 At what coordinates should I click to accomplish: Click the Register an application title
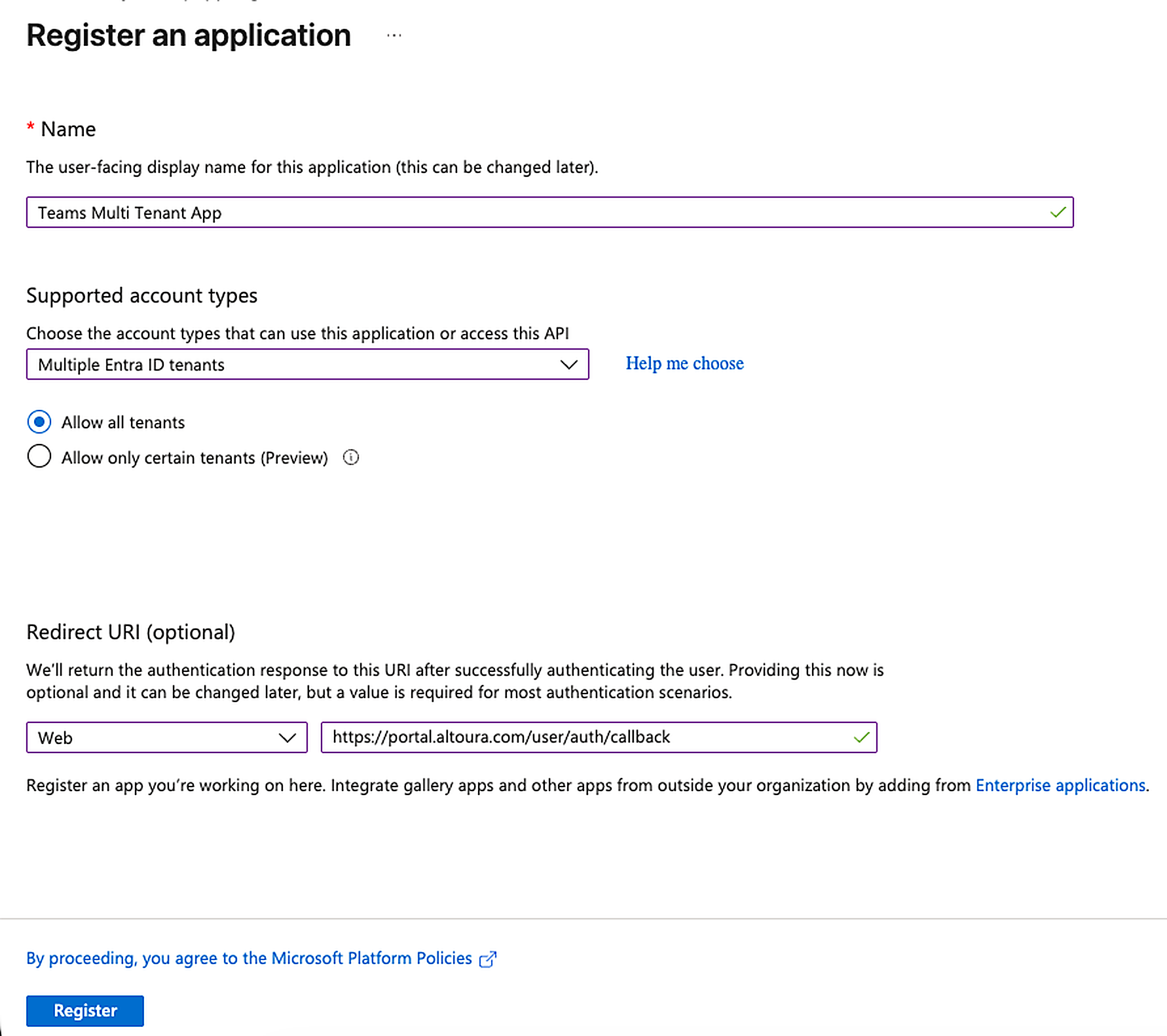tap(189, 35)
